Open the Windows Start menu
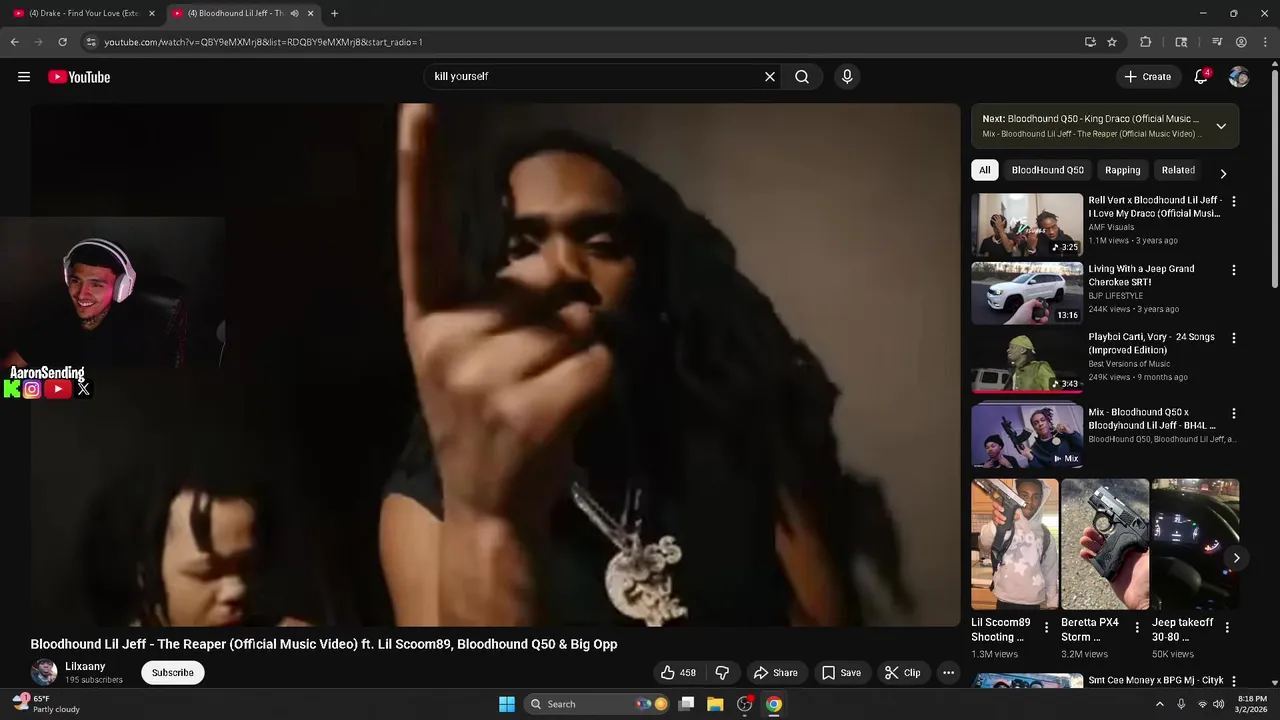 [507, 704]
